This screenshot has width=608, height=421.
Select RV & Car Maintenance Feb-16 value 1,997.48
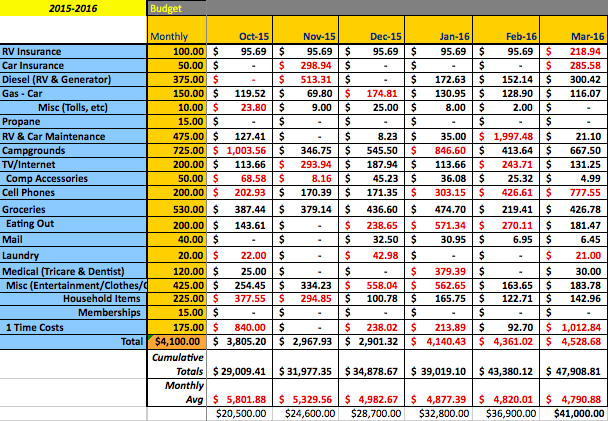click(506, 136)
